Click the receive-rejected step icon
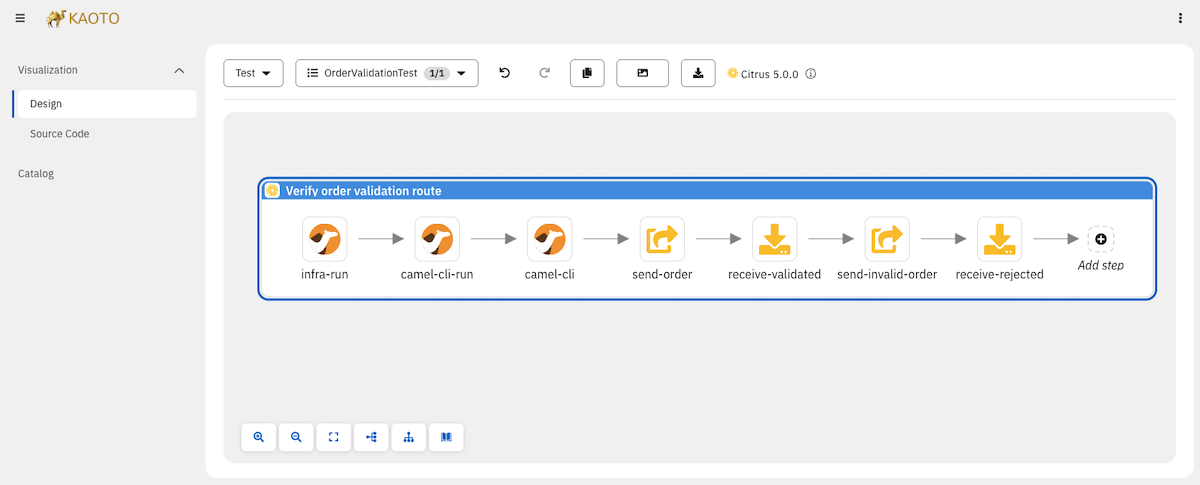Screen dimensions: 1200x485 click(x=1000, y=240)
